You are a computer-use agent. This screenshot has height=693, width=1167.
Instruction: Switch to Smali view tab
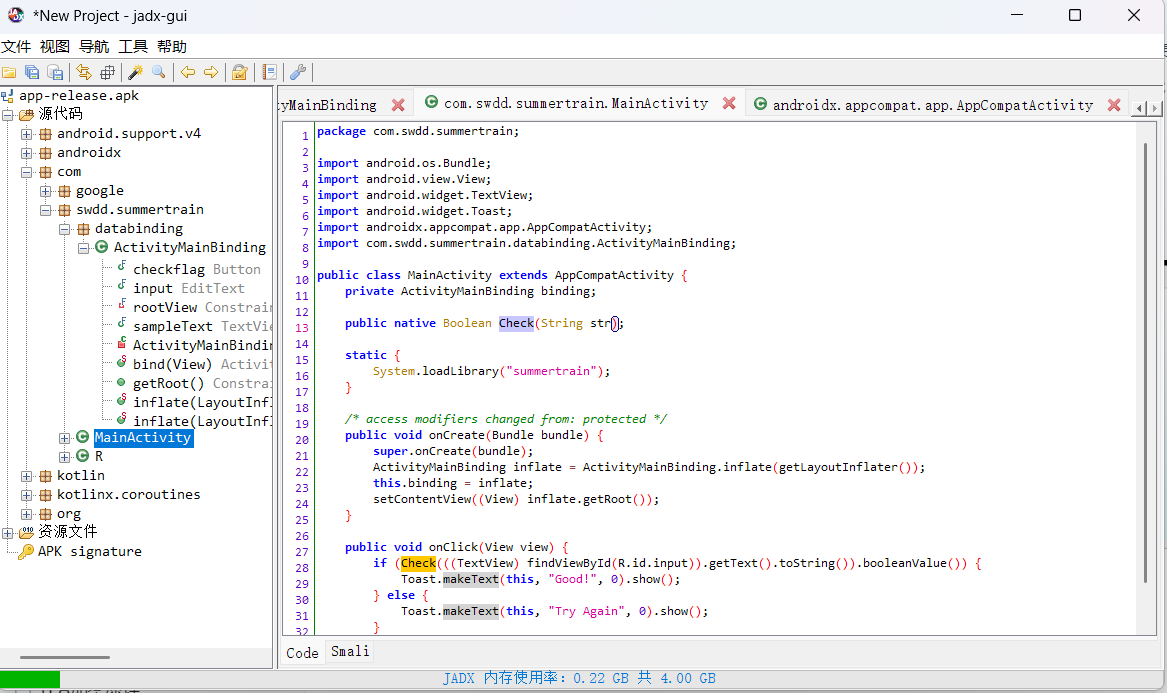(350, 652)
